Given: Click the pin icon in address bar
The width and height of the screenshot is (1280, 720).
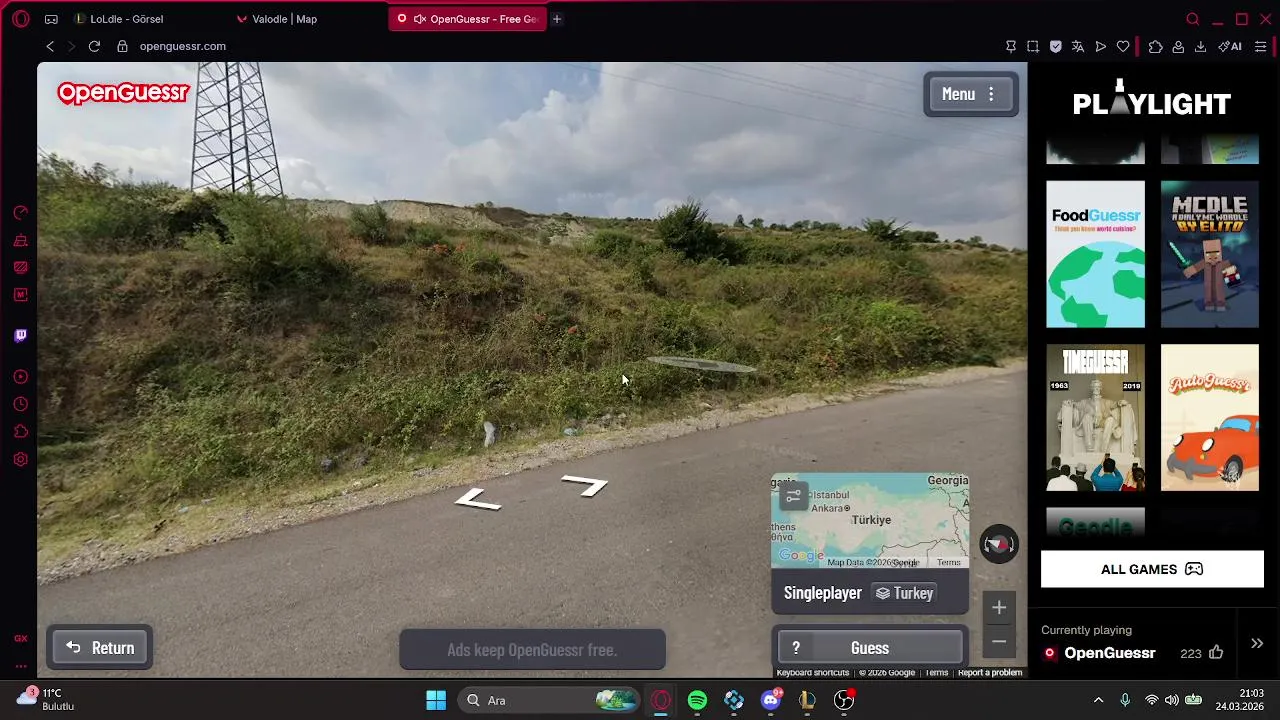Looking at the screenshot, I should (1011, 46).
